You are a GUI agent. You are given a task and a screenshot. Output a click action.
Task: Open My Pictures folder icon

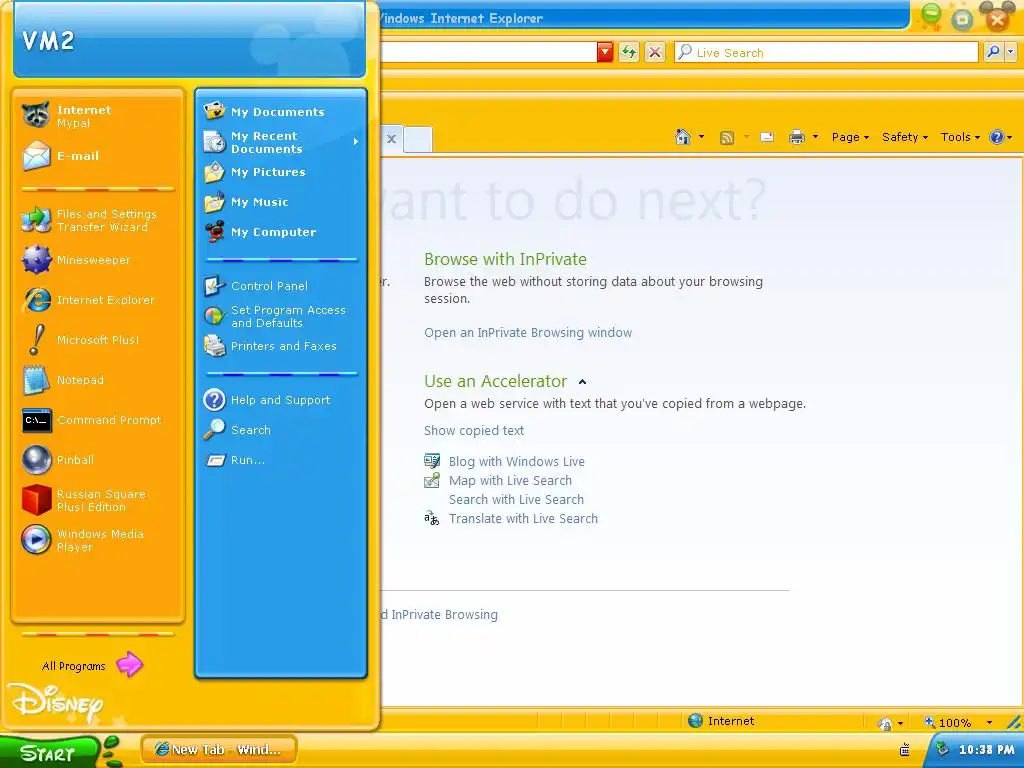coord(214,172)
